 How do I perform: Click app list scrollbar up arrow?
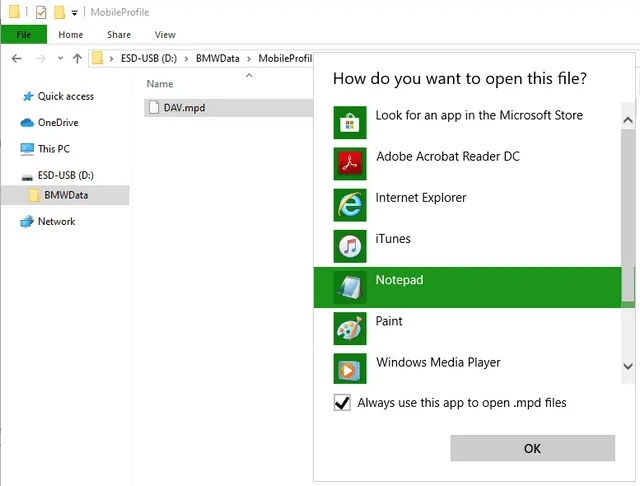click(628, 120)
